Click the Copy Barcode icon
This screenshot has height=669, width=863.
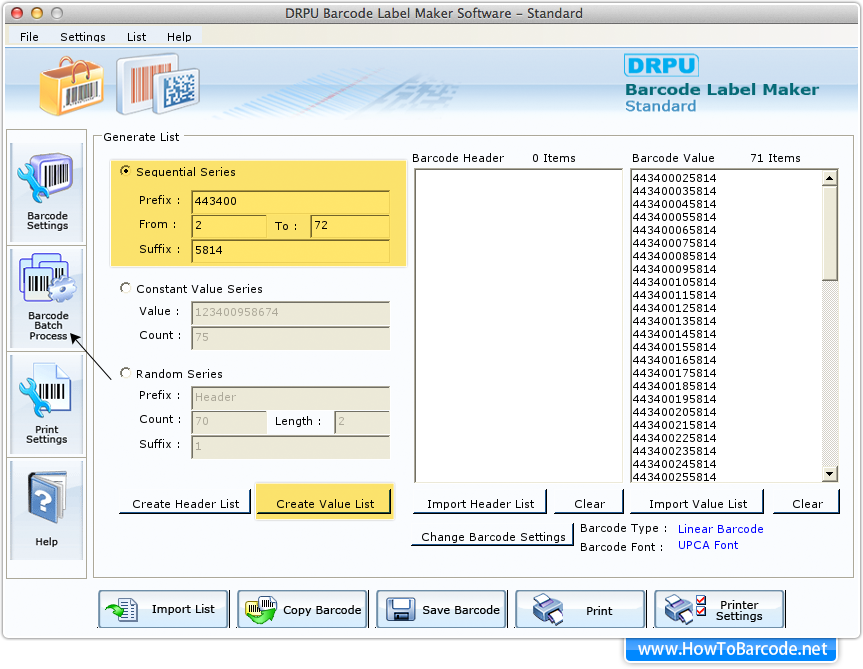coord(261,610)
